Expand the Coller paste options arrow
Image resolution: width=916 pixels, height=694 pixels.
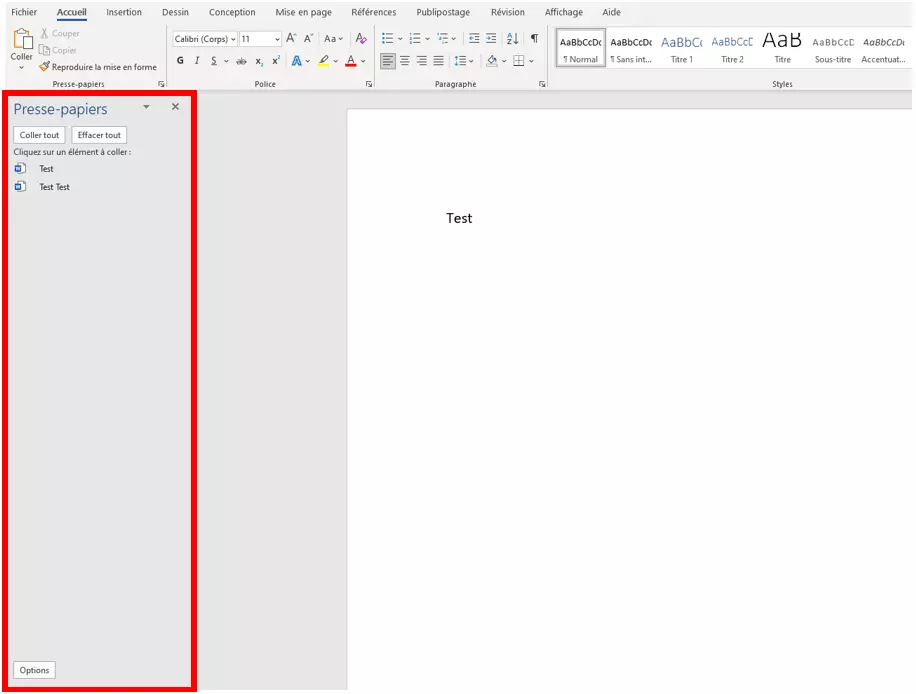pos(22,68)
